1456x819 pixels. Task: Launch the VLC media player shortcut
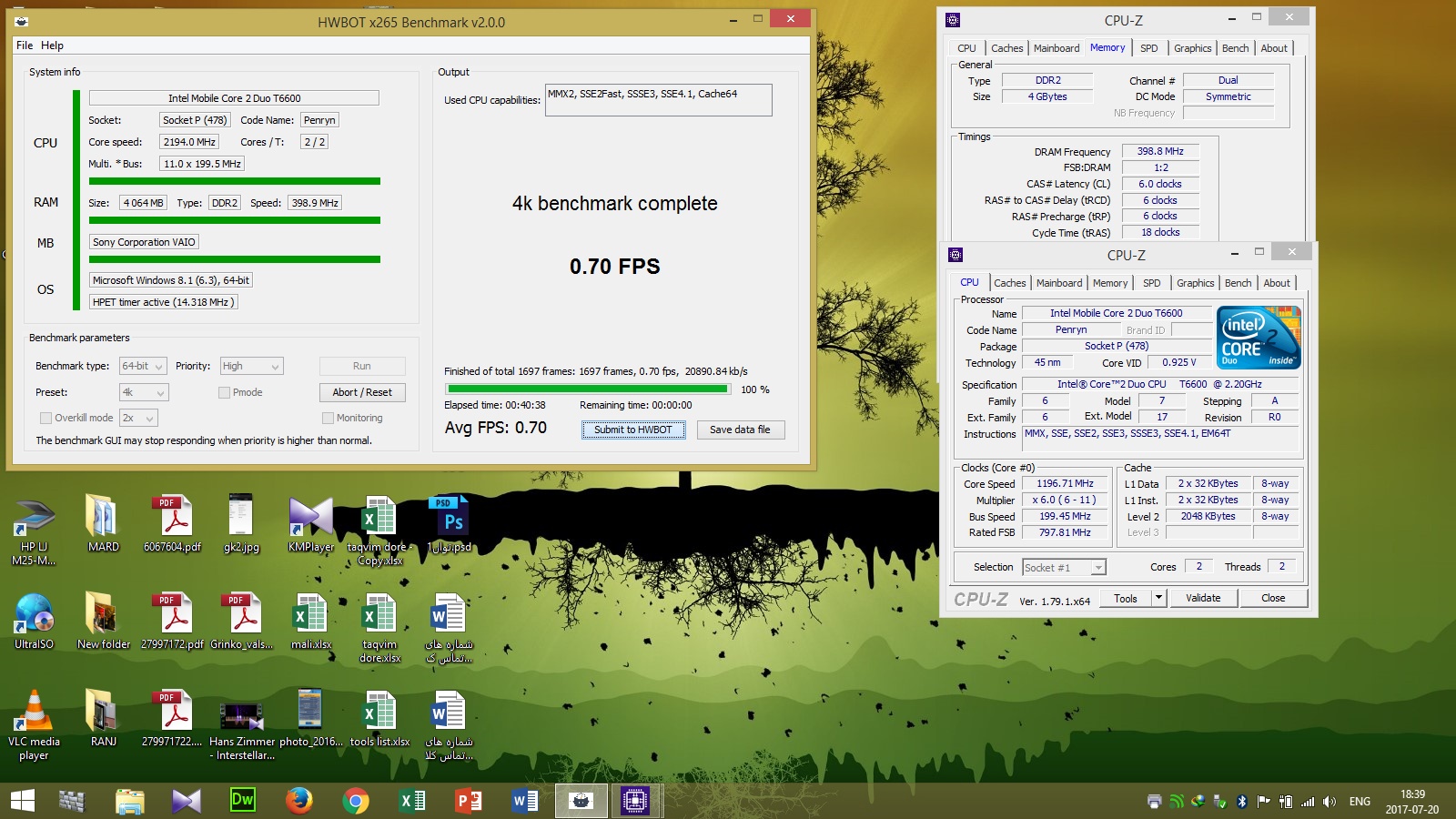coord(35,725)
